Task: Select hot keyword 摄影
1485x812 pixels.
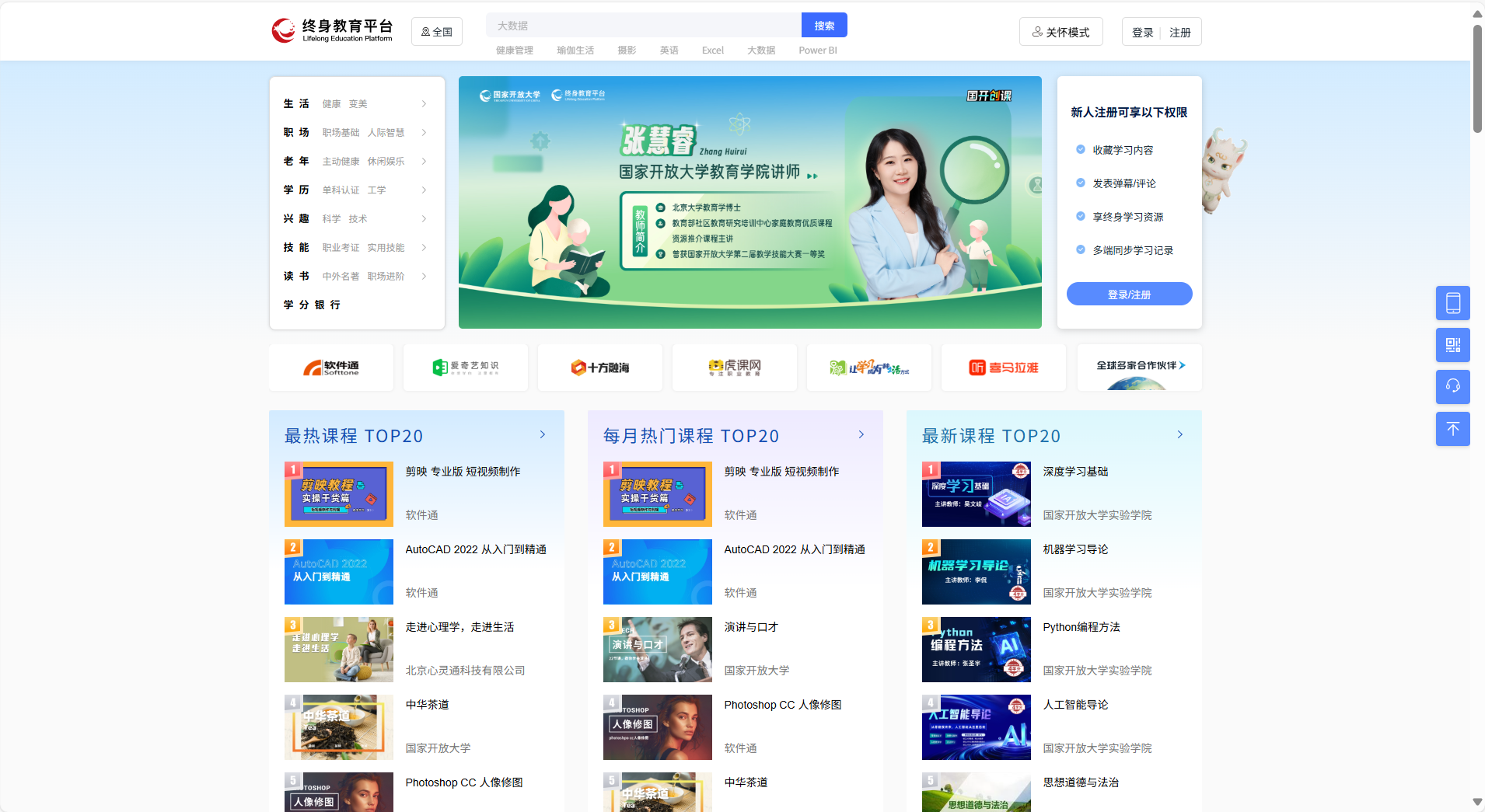Action: click(627, 51)
